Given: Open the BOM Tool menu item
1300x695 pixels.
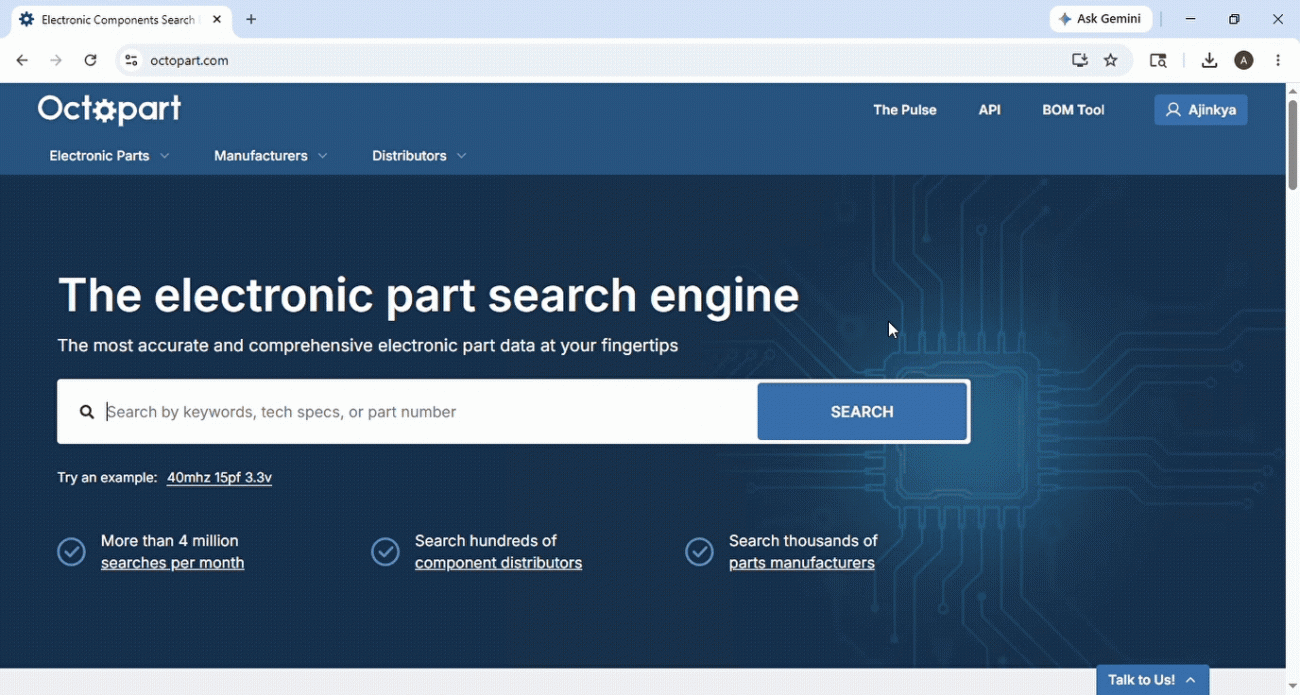Looking at the screenshot, I should tap(1073, 110).
